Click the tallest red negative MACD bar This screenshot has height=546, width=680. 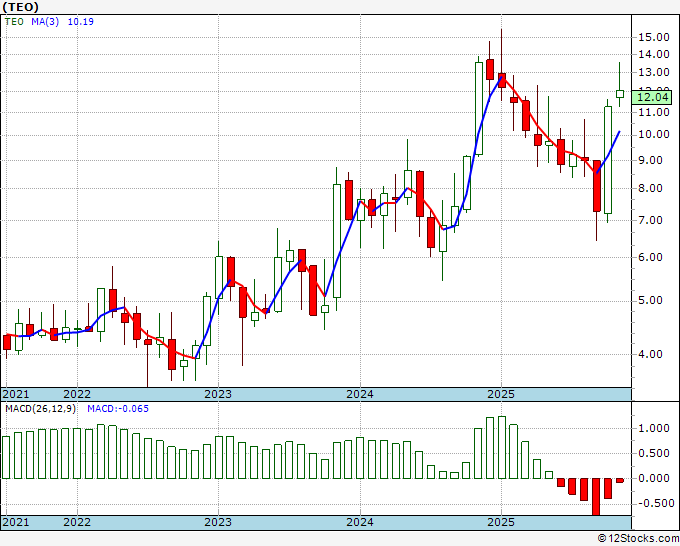tap(596, 497)
